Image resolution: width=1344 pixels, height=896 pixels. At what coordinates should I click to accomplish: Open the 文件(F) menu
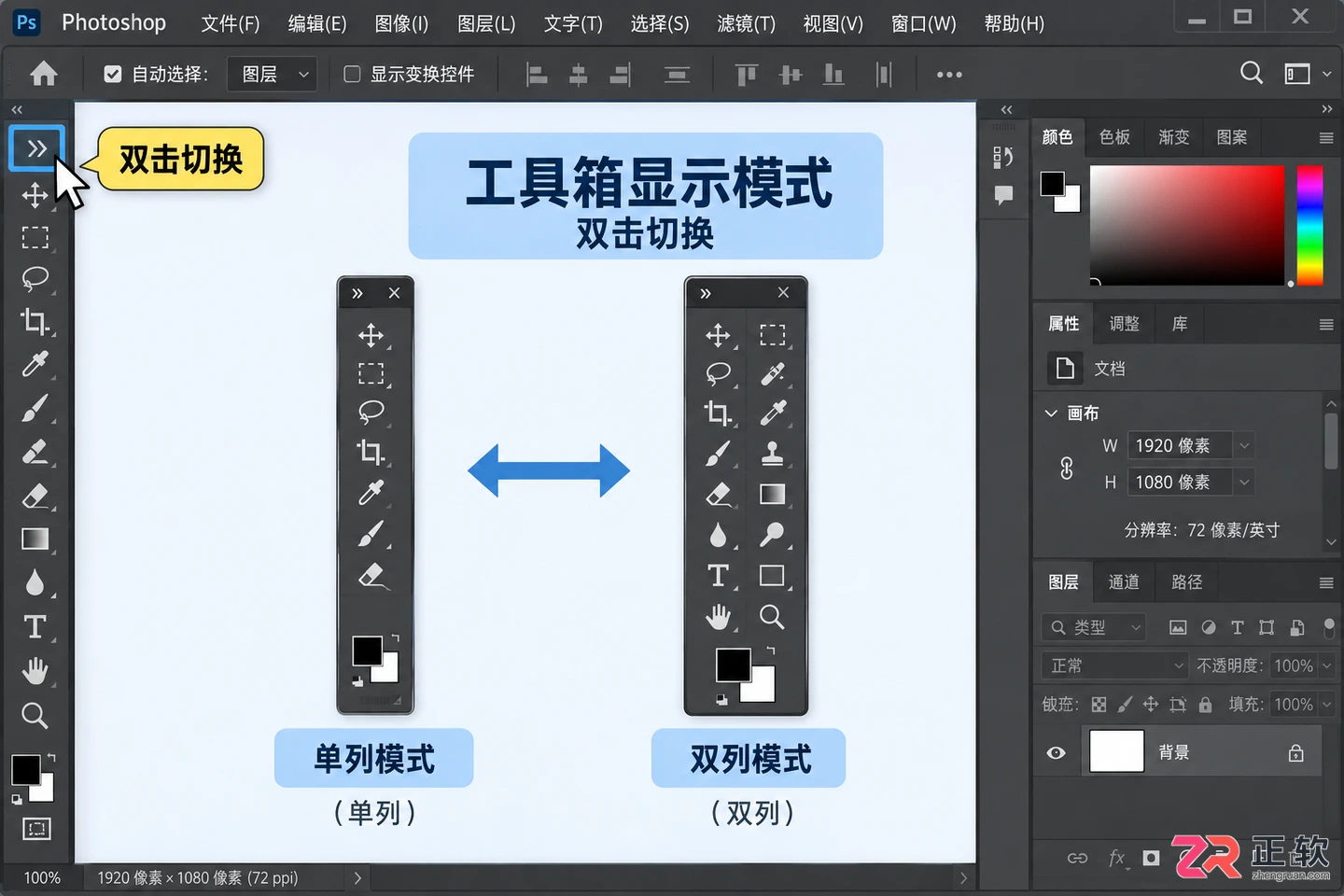click(x=231, y=23)
